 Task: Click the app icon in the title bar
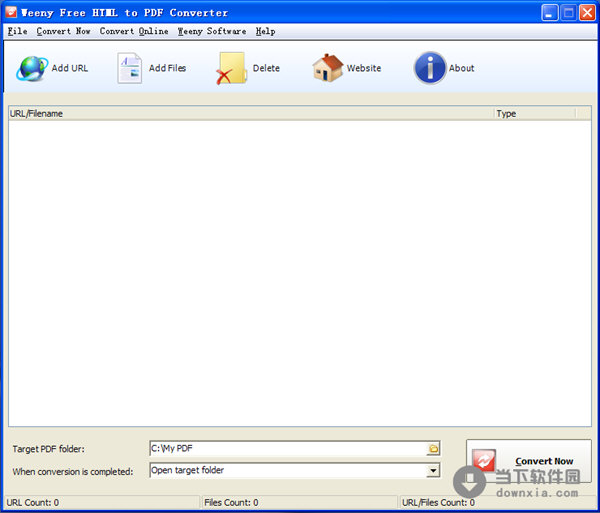point(11,12)
